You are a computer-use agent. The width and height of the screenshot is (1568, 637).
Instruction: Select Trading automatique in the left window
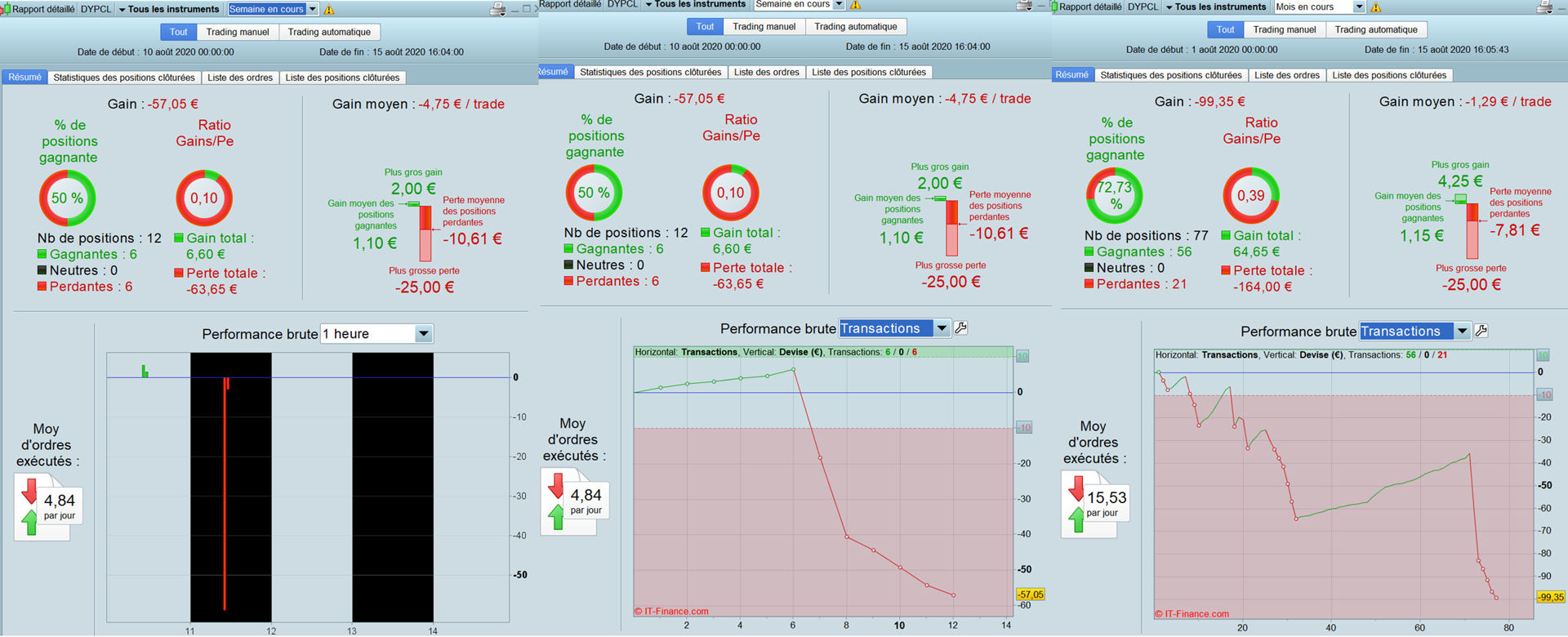click(329, 32)
